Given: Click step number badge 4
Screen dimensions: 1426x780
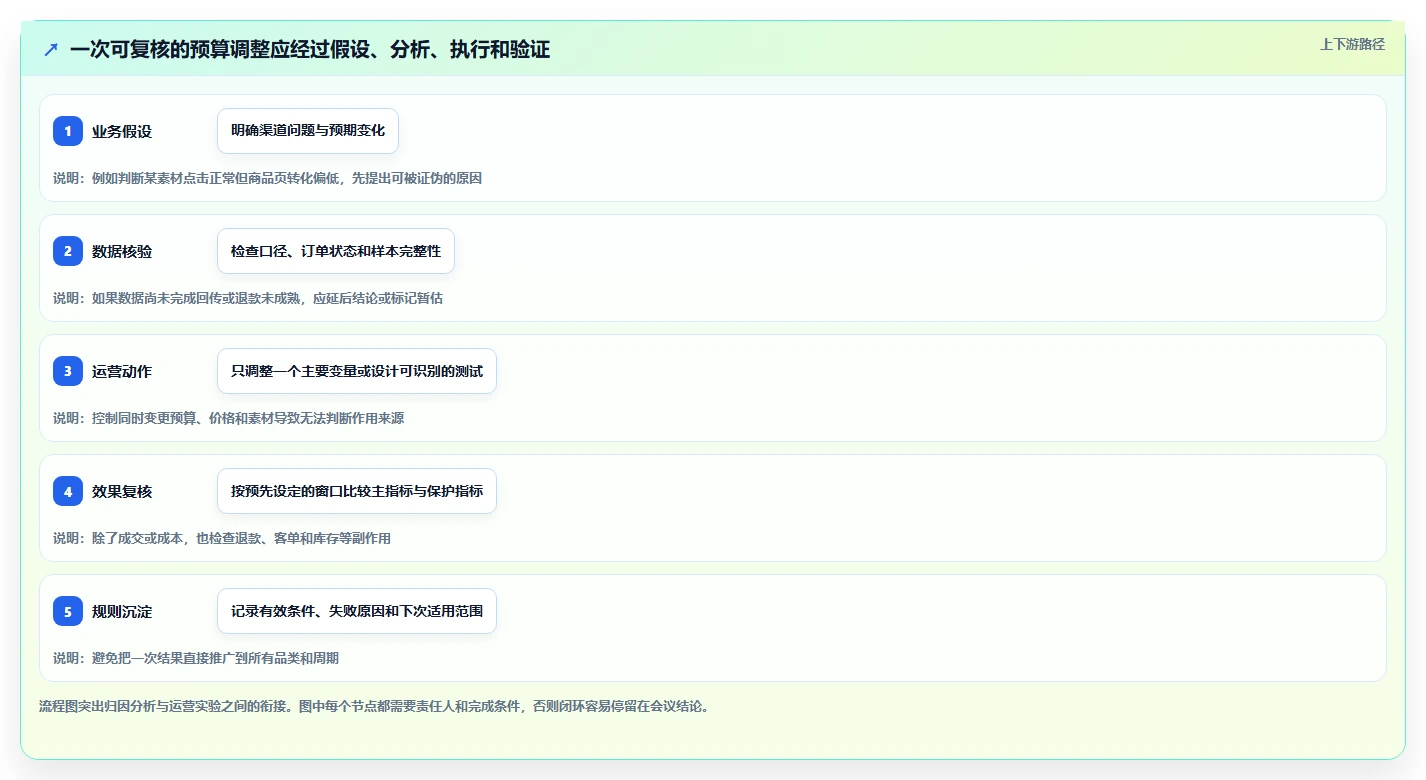Looking at the screenshot, I should (68, 491).
